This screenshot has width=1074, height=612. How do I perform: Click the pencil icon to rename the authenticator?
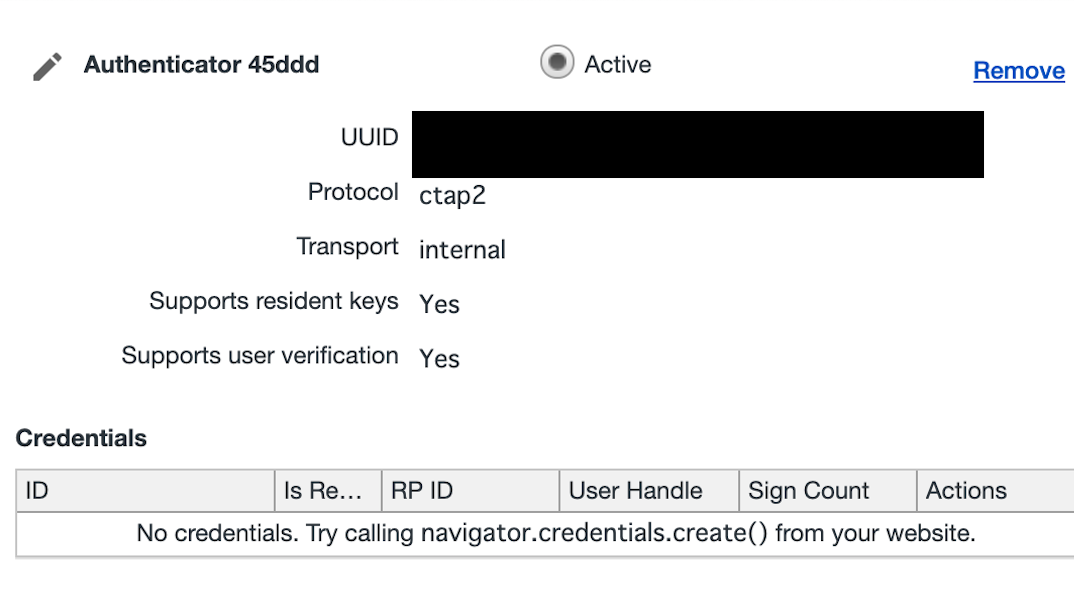[45, 63]
